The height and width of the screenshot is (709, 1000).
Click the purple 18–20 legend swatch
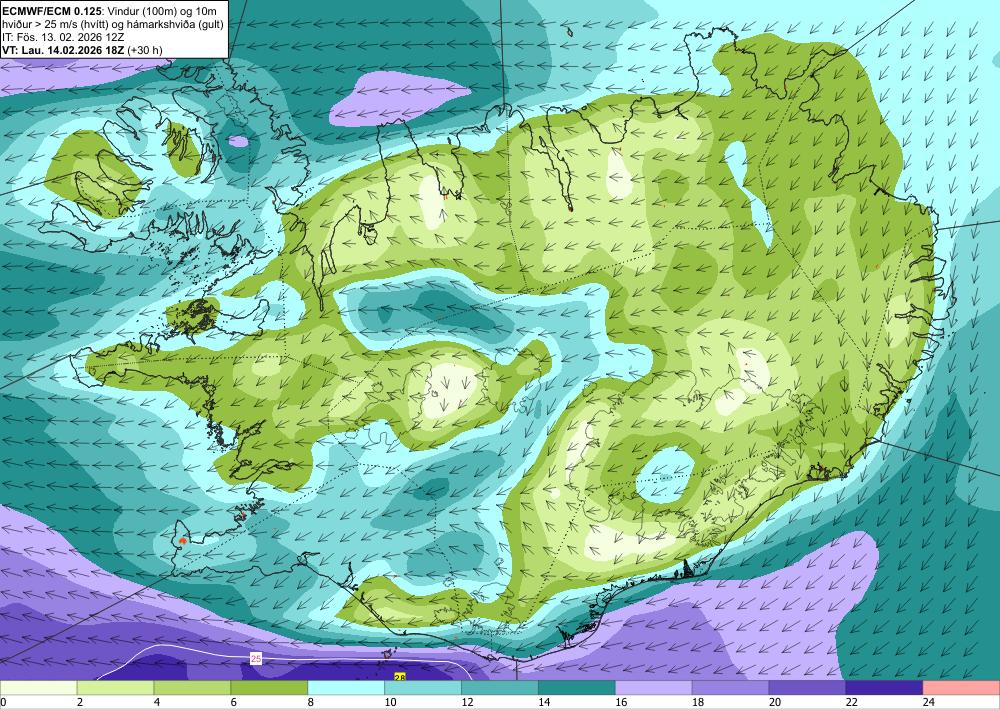coord(730,688)
